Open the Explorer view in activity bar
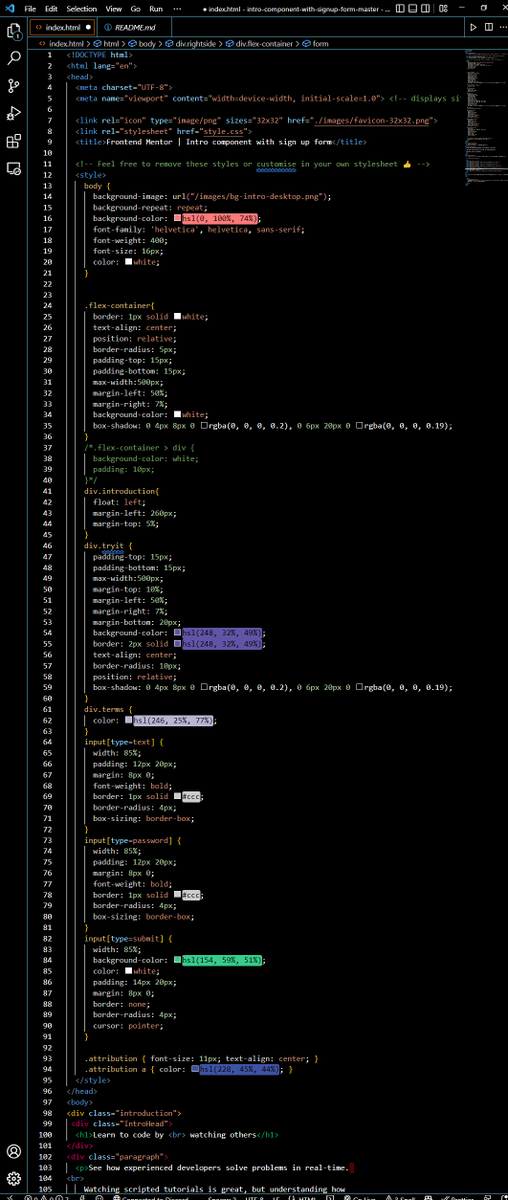The width and height of the screenshot is (508, 1200). 13,32
